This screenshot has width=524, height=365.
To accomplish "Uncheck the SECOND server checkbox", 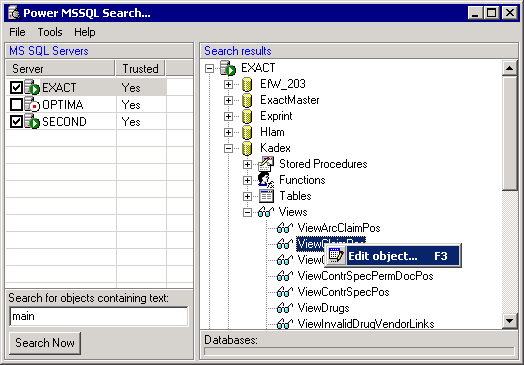I will coord(16,122).
